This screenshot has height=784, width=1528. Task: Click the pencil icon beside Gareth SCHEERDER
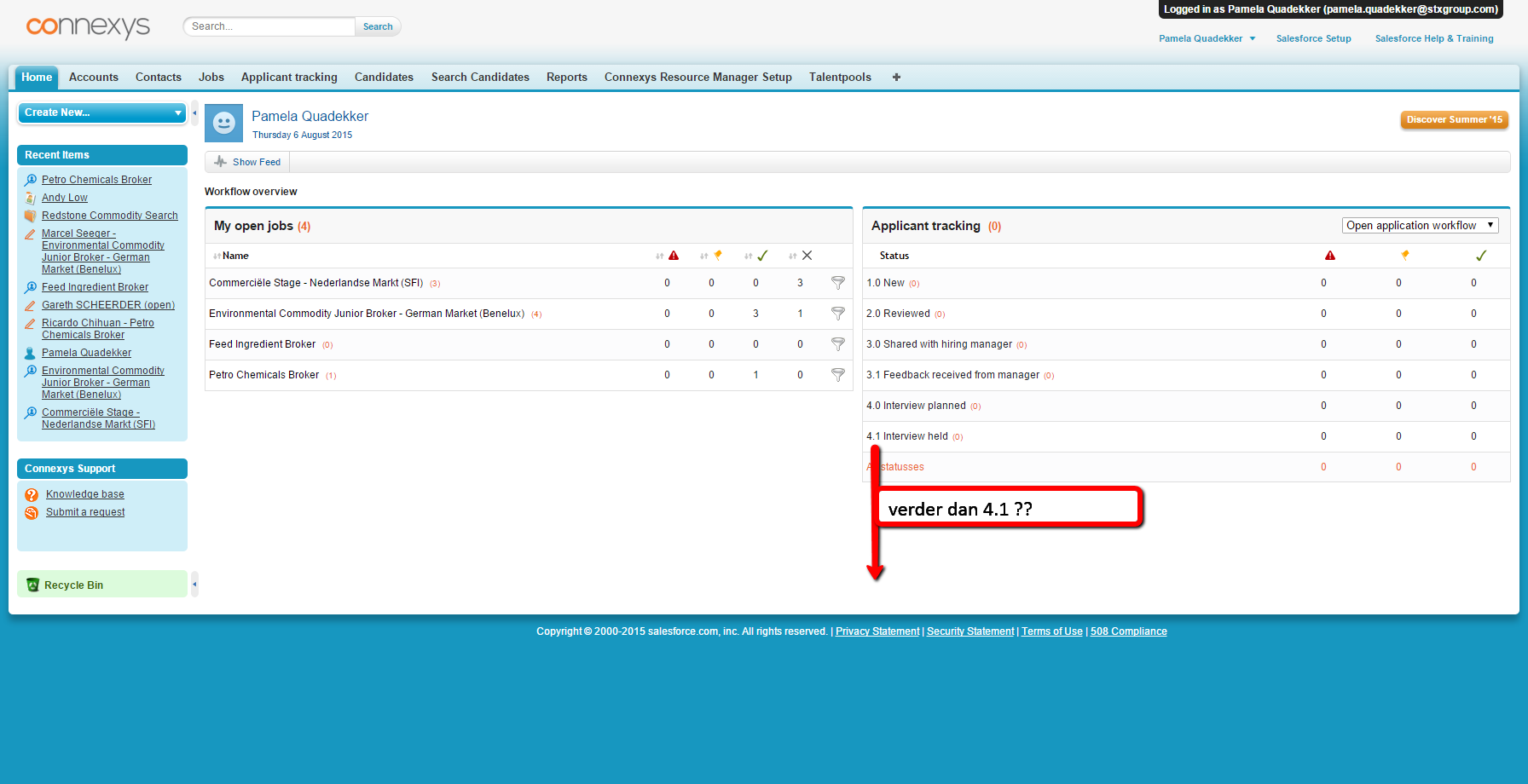pyautogui.click(x=31, y=305)
